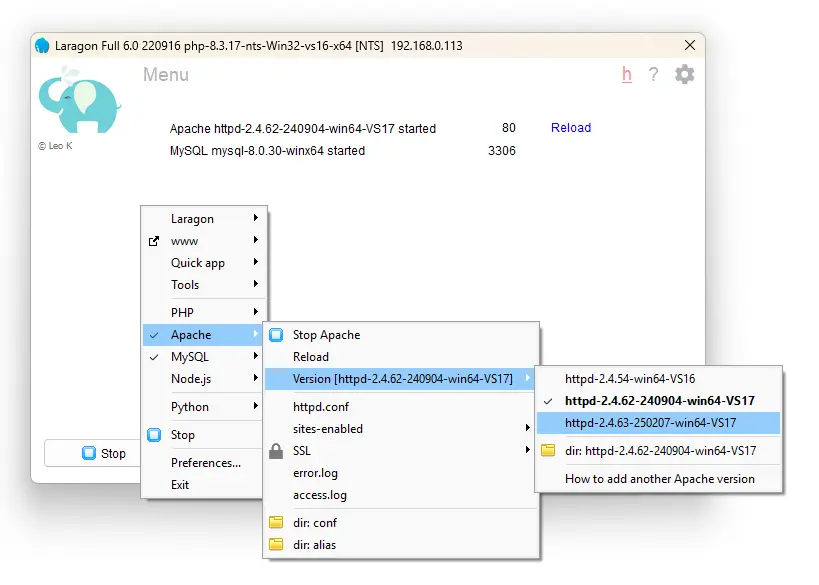Click the blue Laragon title bar icon

pos(42,46)
